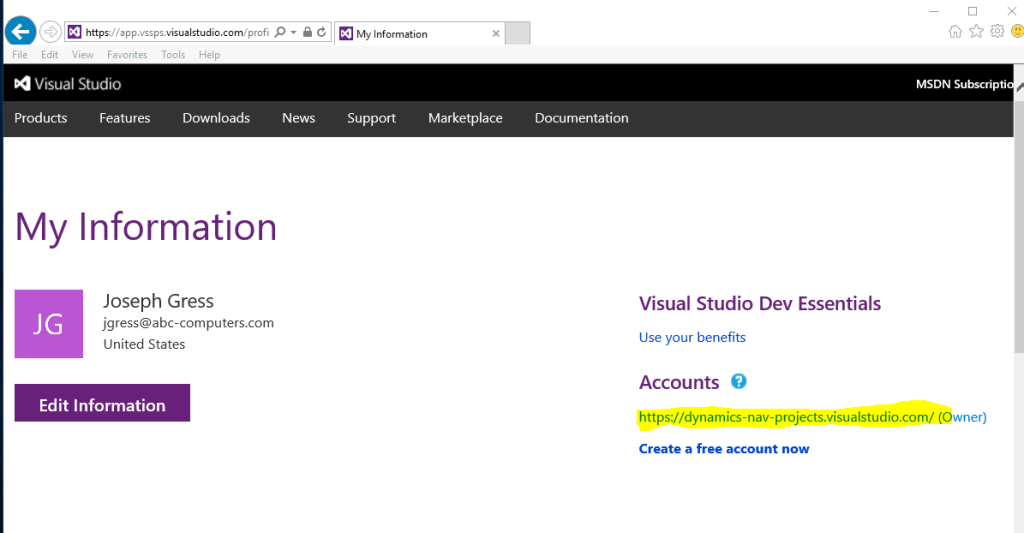The image size is (1024, 533).
Task: Click the Visual Studio logo
Action: click(68, 84)
